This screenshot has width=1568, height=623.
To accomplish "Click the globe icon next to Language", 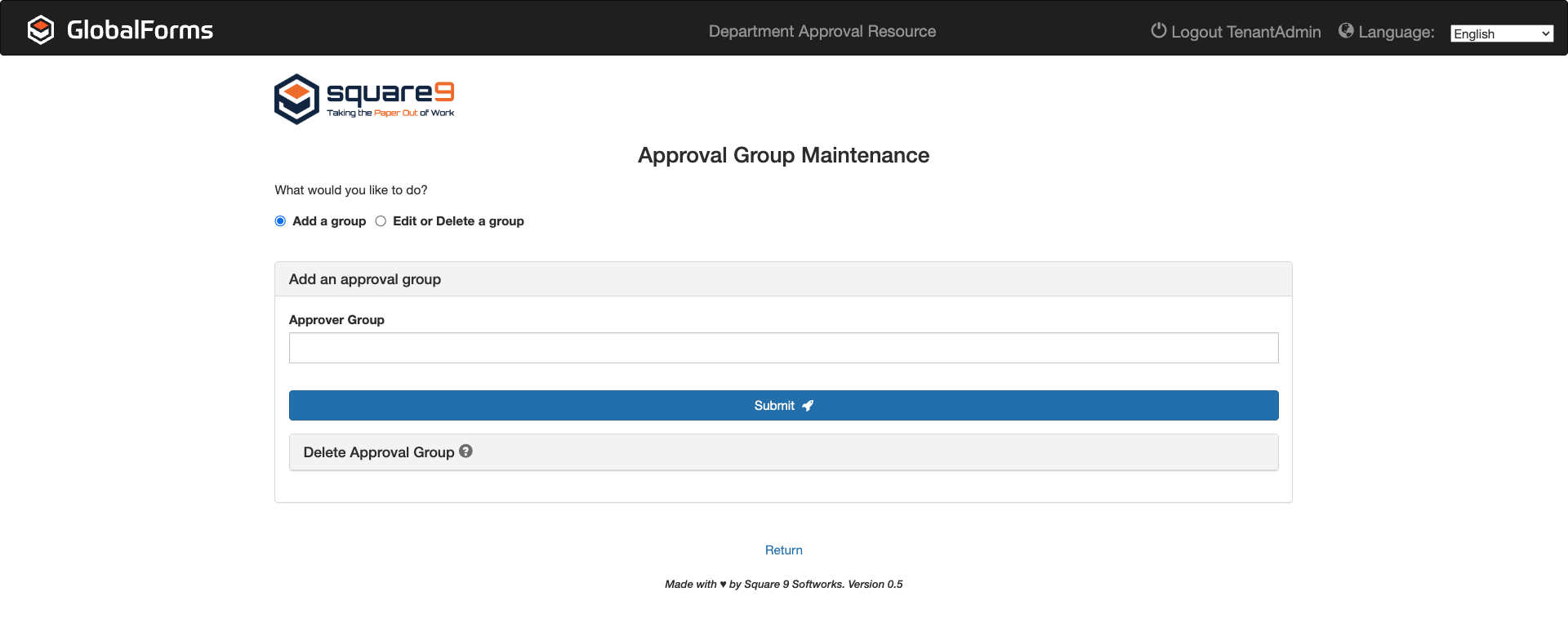I will click(1346, 31).
